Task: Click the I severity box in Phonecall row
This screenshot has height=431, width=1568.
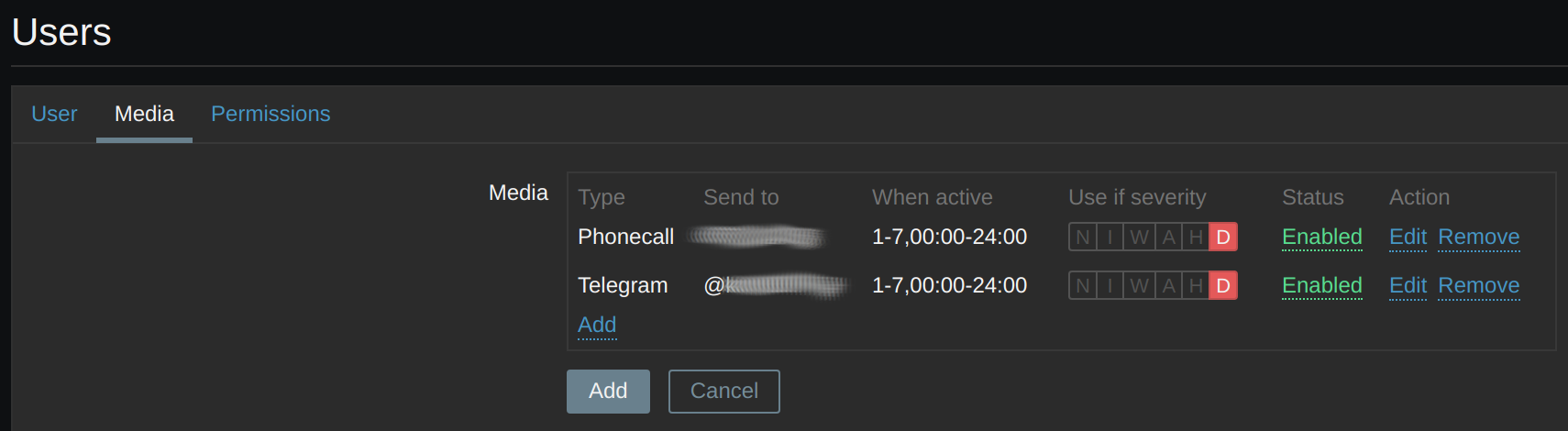Action: coord(1110,238)
